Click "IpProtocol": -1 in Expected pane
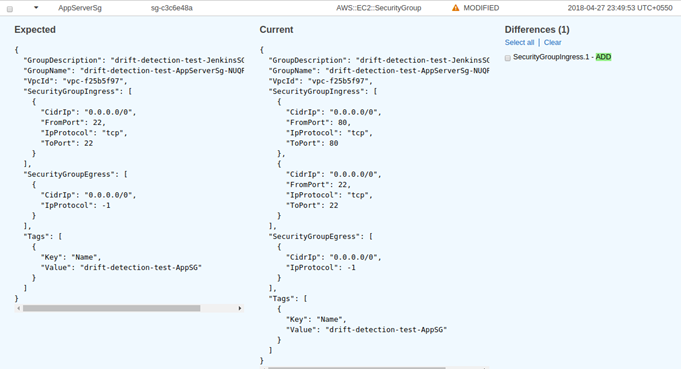The height and width of the screenshot is (369, 681). 76,205
